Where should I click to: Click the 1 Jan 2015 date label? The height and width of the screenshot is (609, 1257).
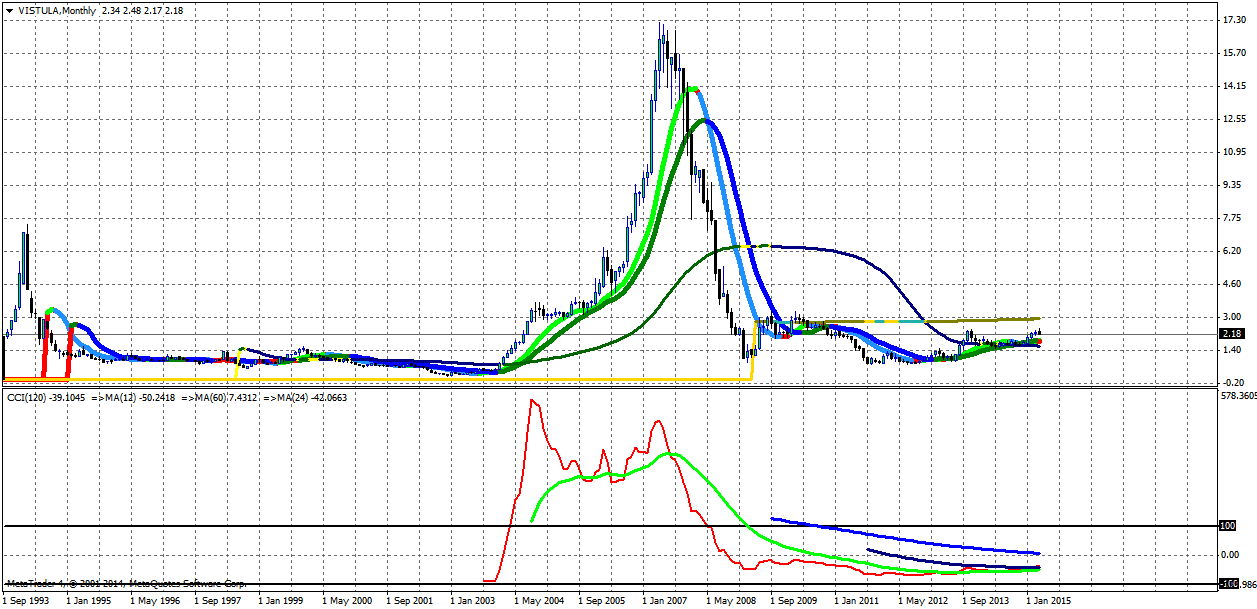1050,601
